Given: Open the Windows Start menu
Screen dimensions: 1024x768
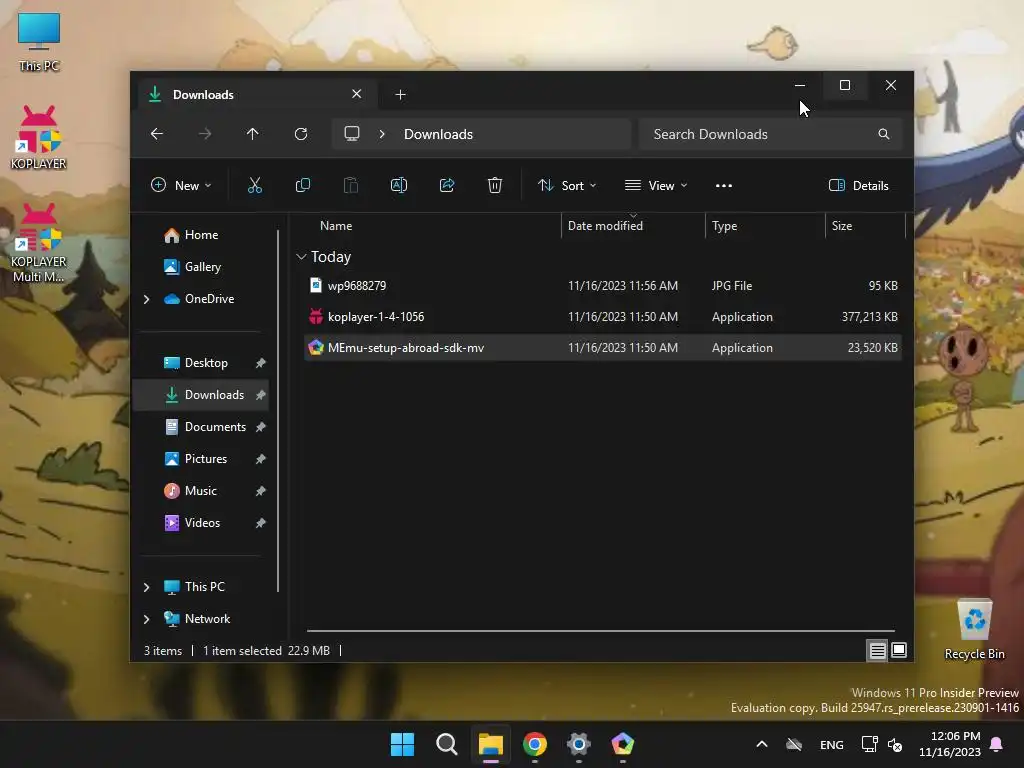Looking at the screenshot, I should click(402, 744).
